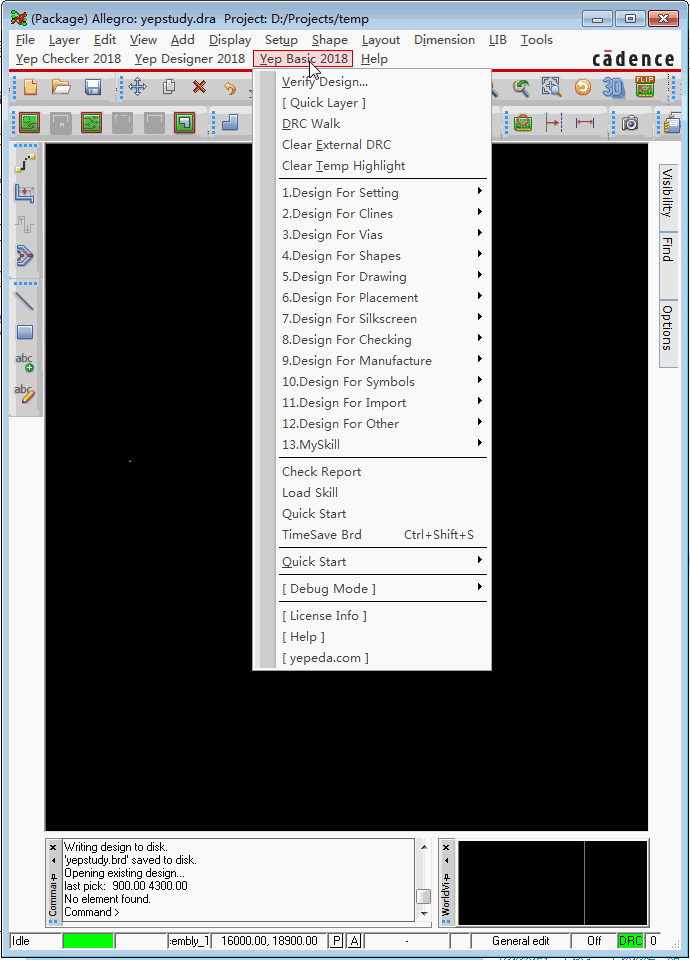Open the Options side tab
The width and height of the screenshot is (690, 960).
tap(668, 334)
